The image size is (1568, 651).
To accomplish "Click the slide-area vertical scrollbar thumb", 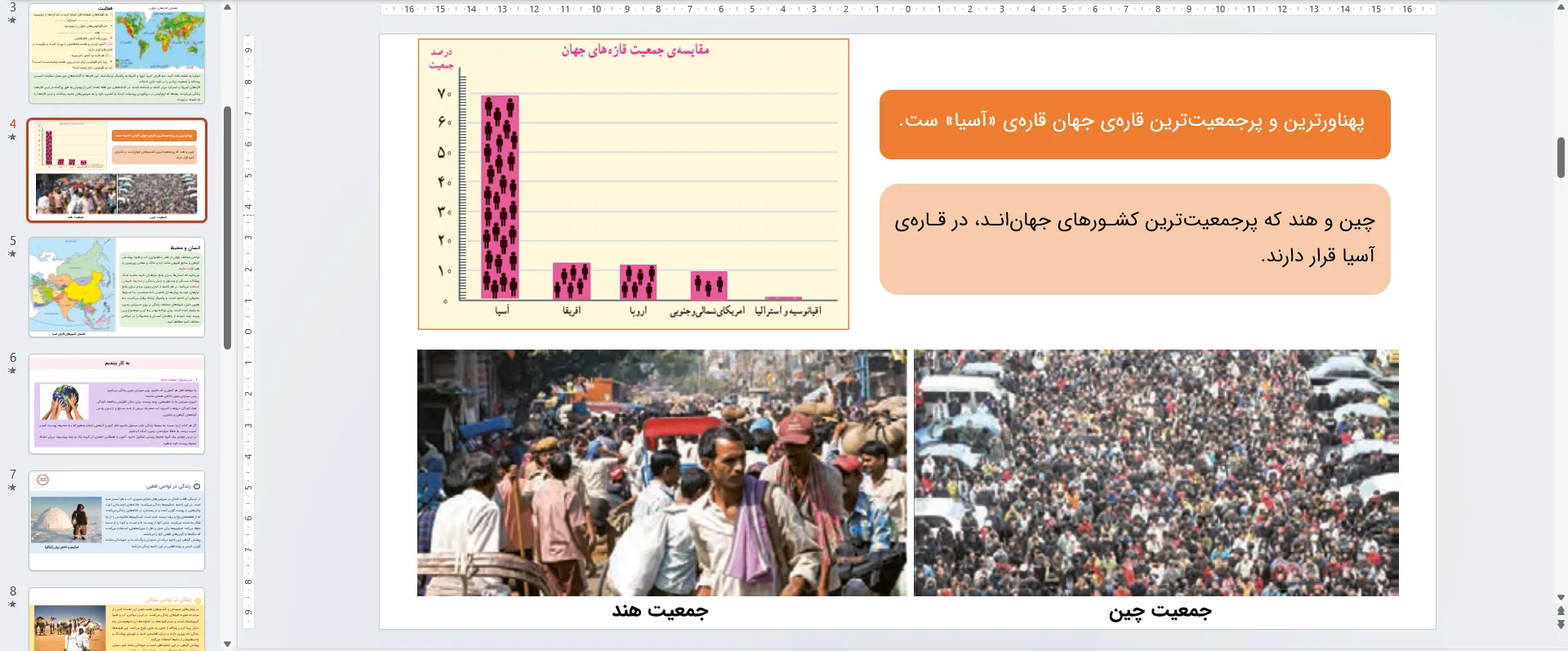I will tap(1561, 158).
